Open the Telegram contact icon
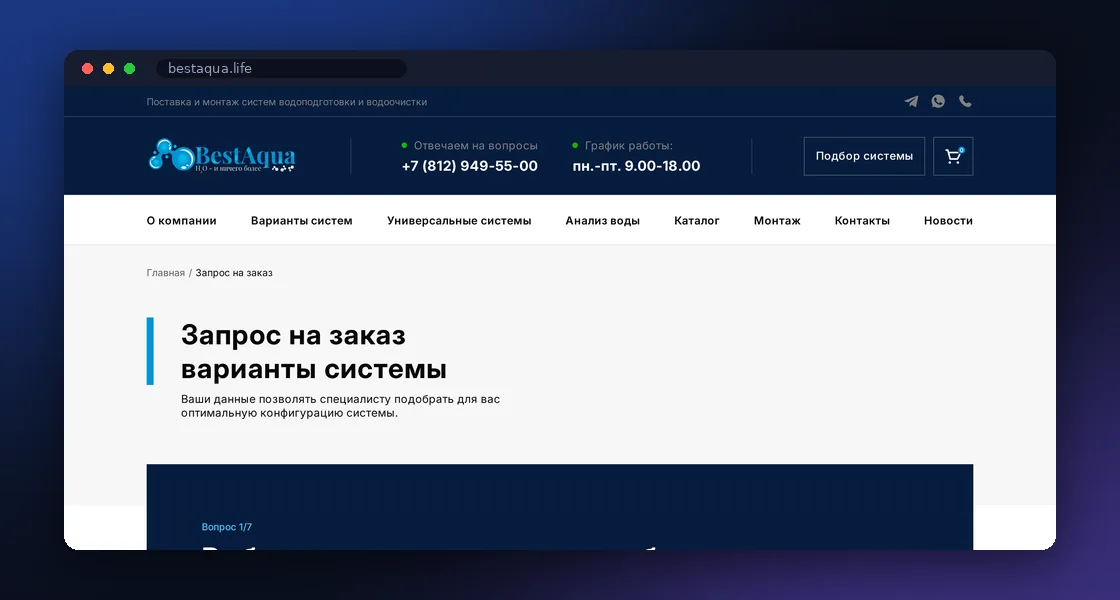 click(x=911, y=101)
